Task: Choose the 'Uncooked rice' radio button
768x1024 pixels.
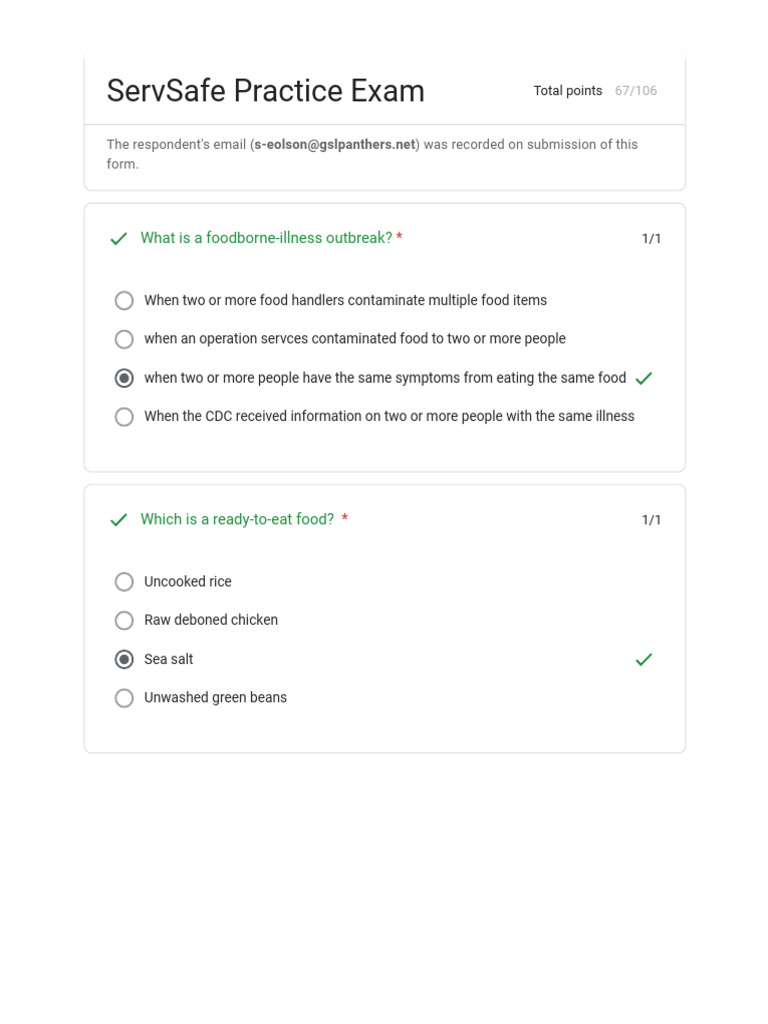Action: pos(124,582)
